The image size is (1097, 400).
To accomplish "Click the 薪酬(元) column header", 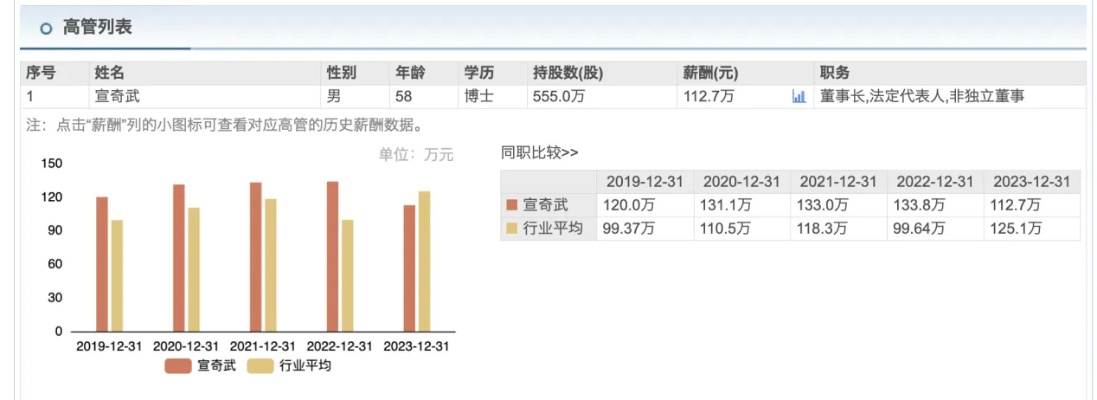I will coord(710,73).
